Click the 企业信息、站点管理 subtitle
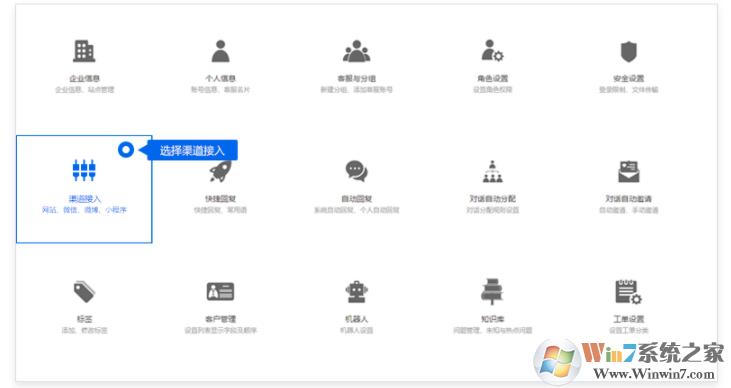731x388 pixels. [x=84, y=90]
